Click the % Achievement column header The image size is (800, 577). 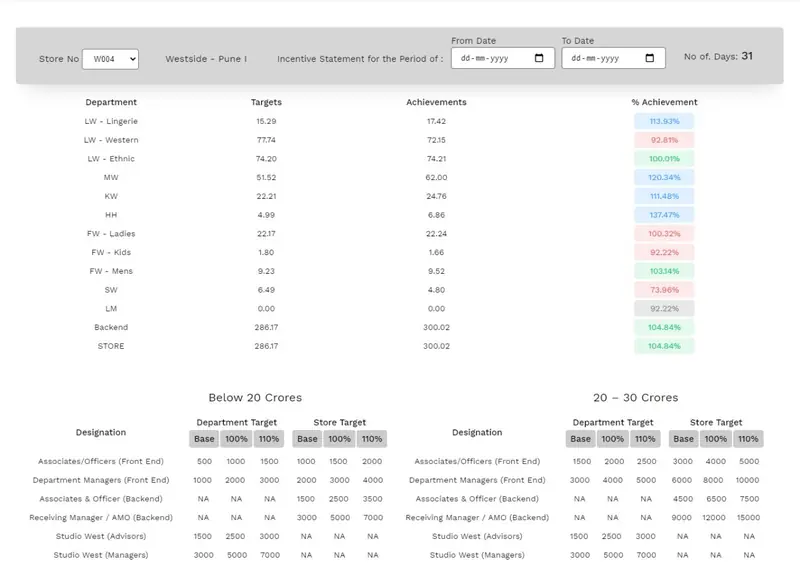[x=664, y=102]
